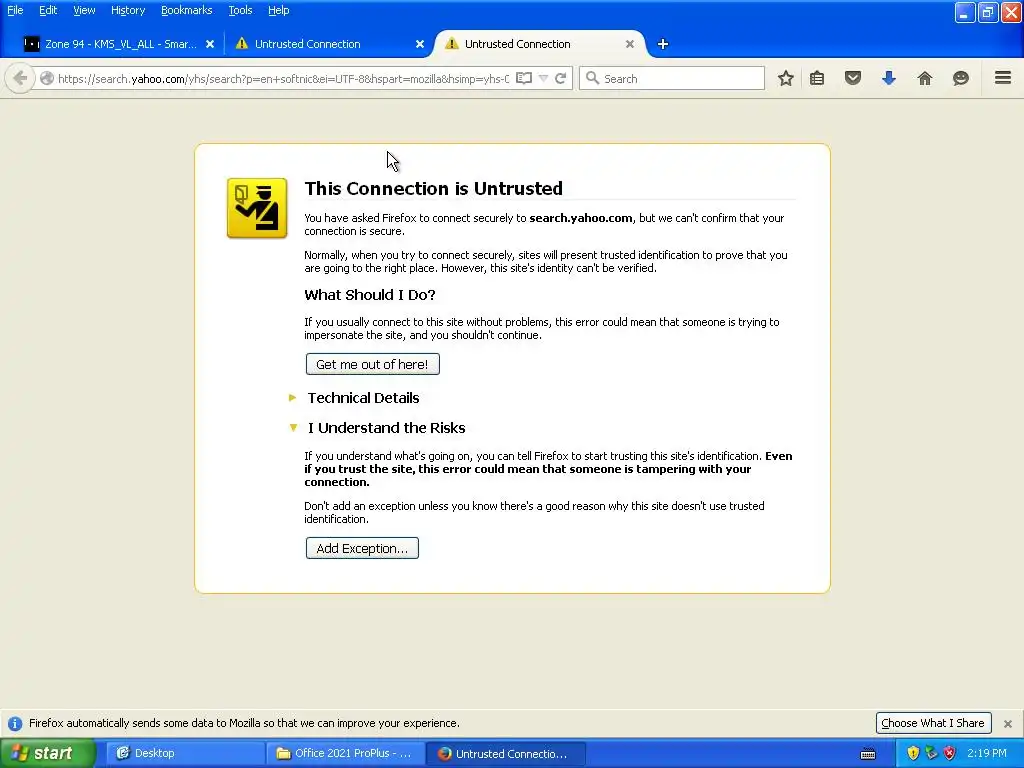Open the Bookmarks menu
1024x768 pixels.
coord(187,10)
